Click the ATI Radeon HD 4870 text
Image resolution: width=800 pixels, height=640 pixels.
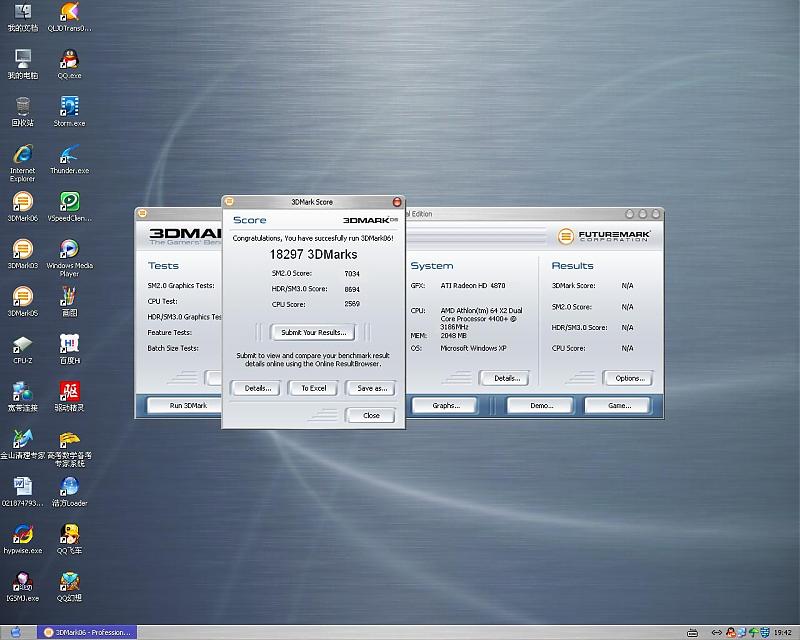[472, 285]
